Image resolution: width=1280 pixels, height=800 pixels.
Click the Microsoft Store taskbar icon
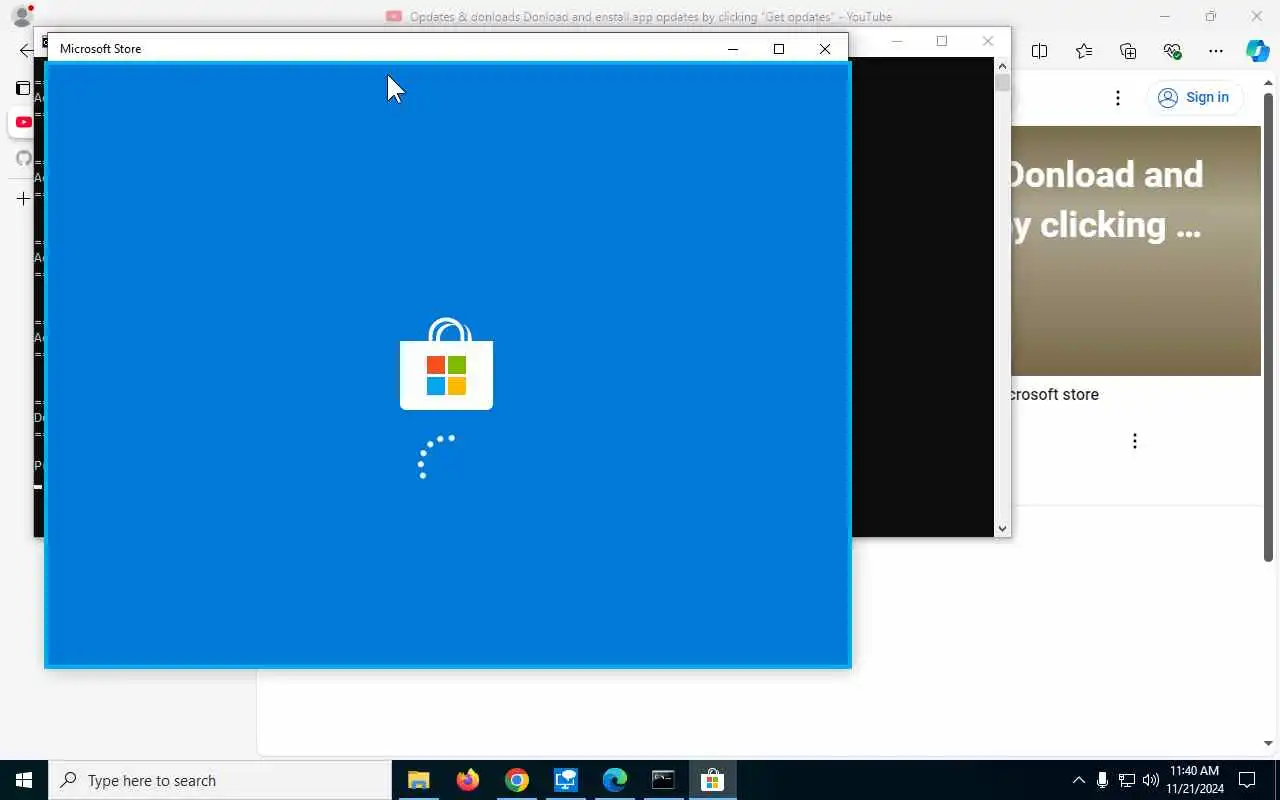click(712, 780)
